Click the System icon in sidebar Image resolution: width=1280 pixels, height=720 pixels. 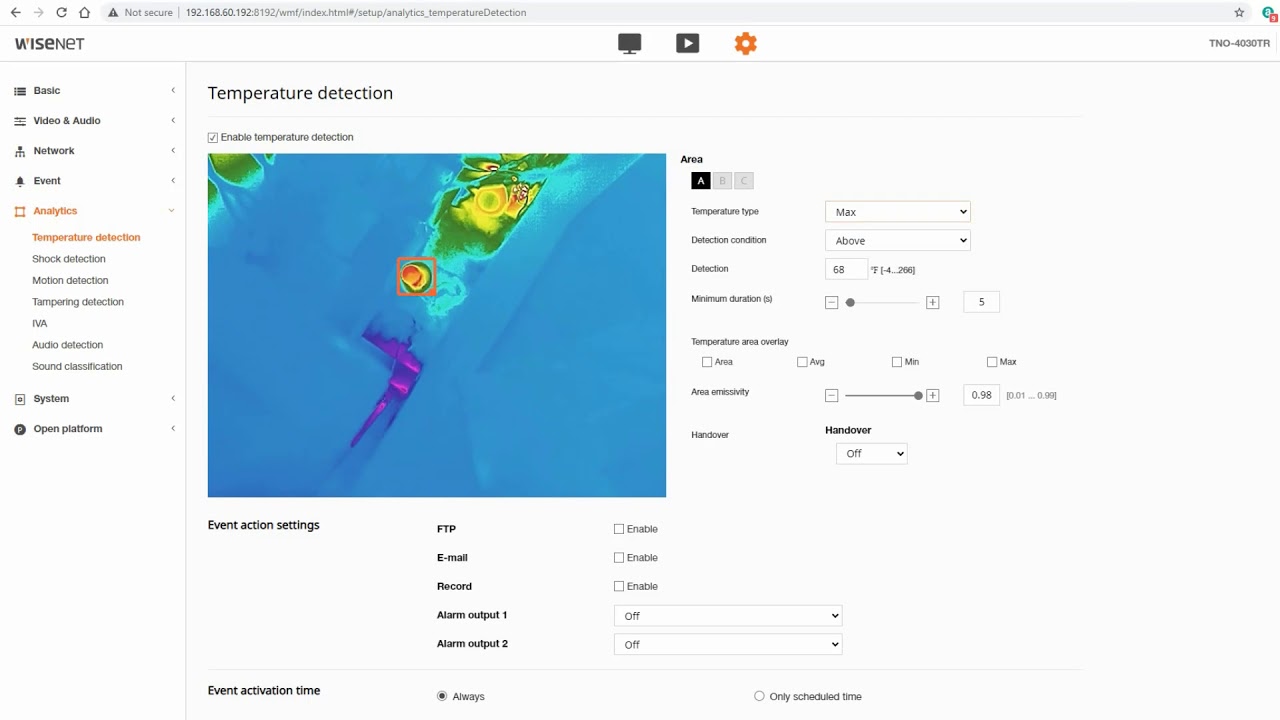[20, 399]
